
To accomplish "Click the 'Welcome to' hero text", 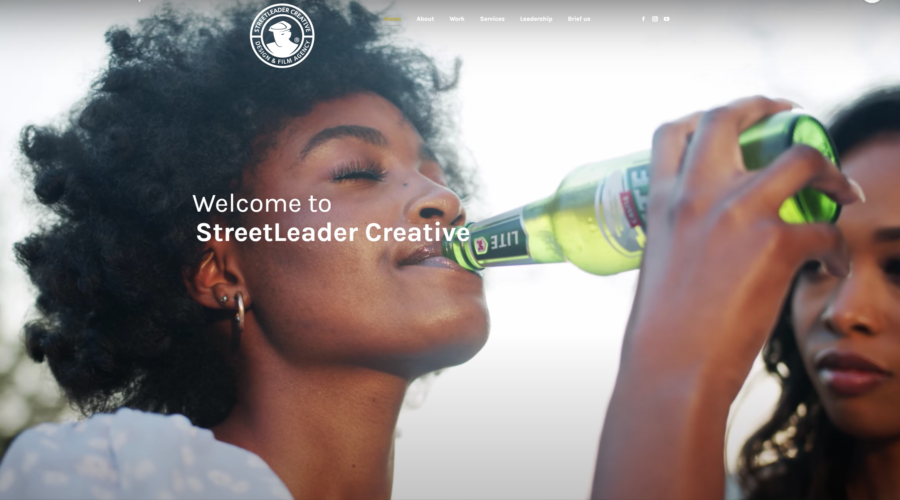I will coord(262,204).
